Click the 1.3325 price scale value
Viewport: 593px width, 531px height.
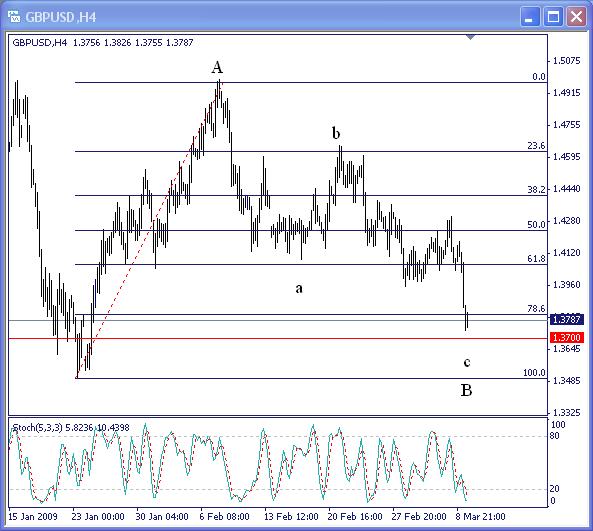click(x=567, y=412)
